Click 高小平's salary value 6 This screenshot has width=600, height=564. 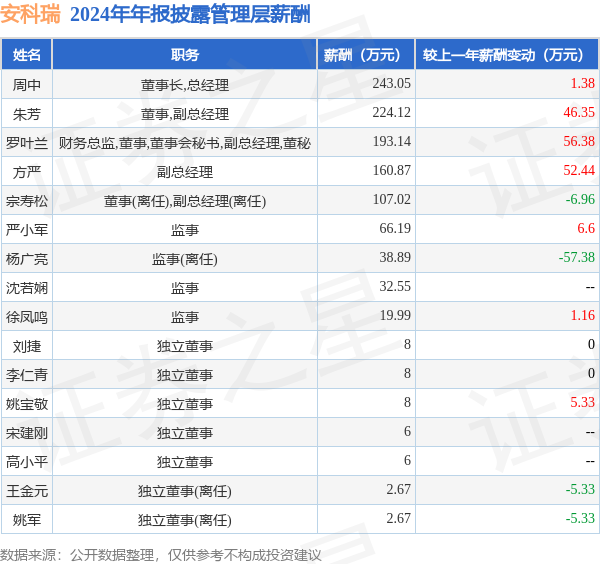click(407, 460)
